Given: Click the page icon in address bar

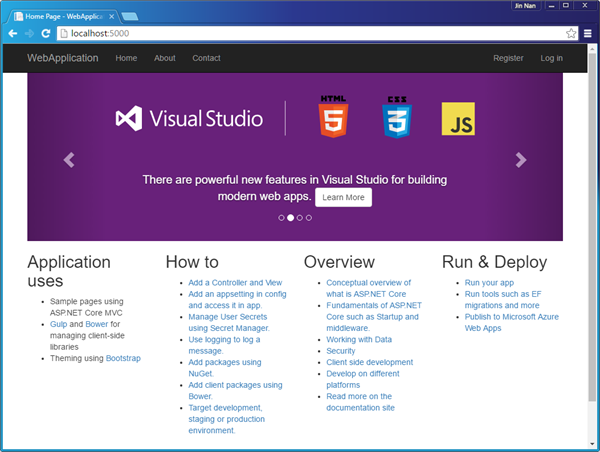Looking at the screenshot, I should (x=64, y=34).
